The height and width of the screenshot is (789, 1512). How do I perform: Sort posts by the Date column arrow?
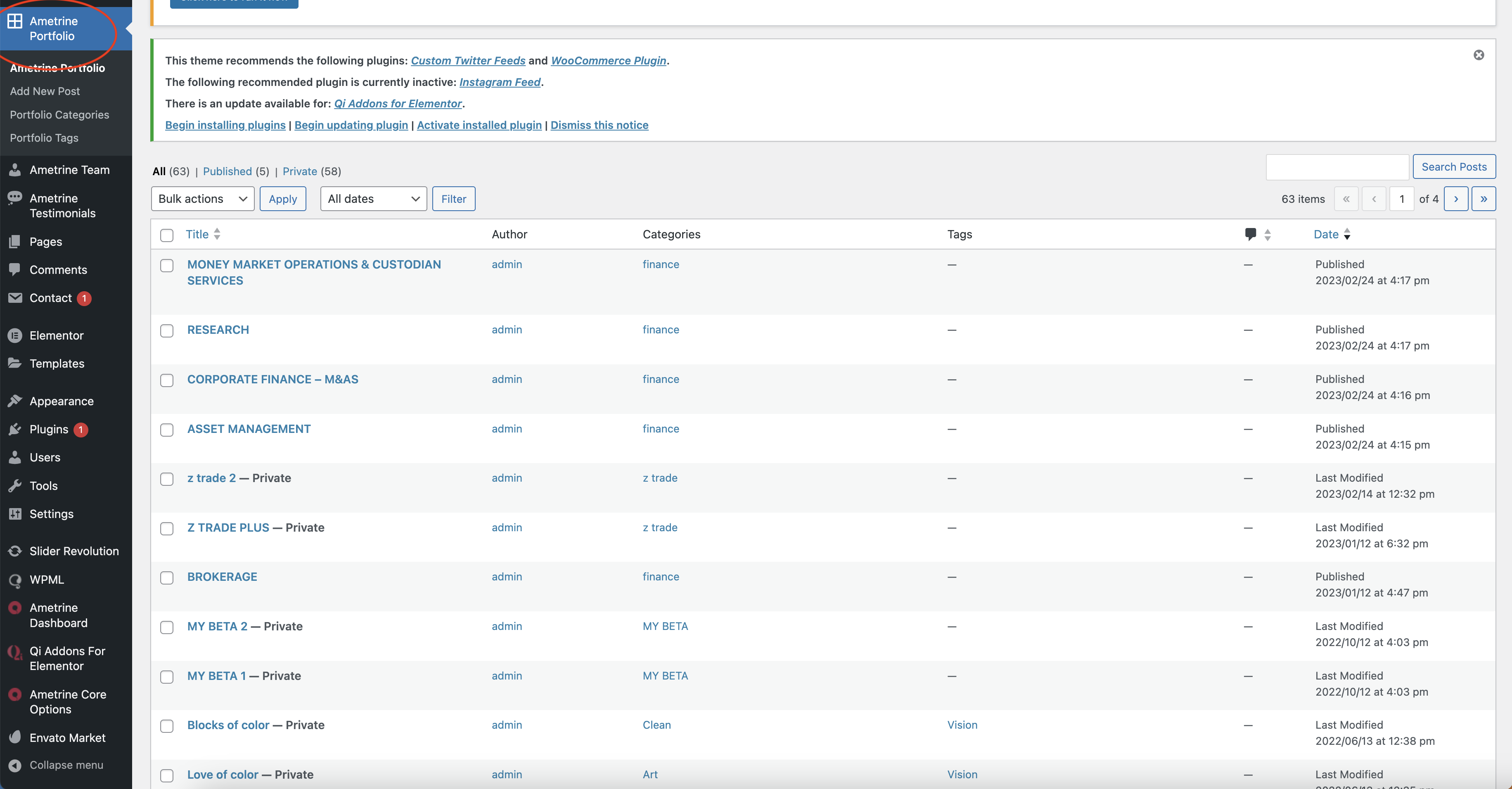[x=1347, y=234]
